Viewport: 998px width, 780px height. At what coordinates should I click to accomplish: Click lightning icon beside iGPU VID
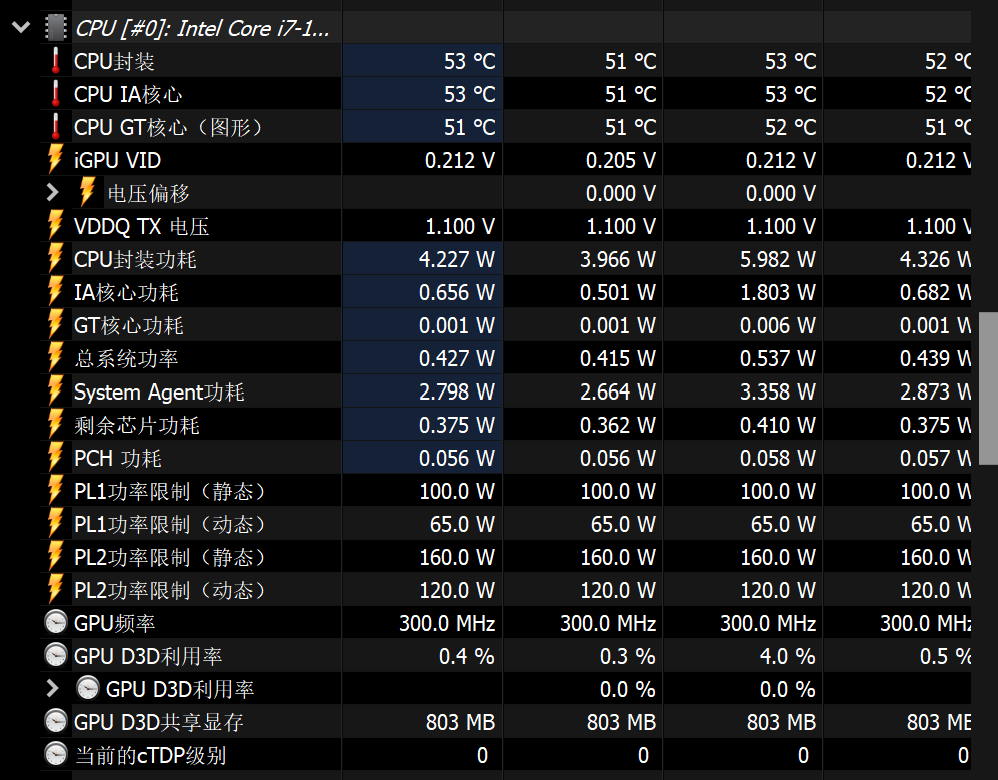[x=56, y=160]
